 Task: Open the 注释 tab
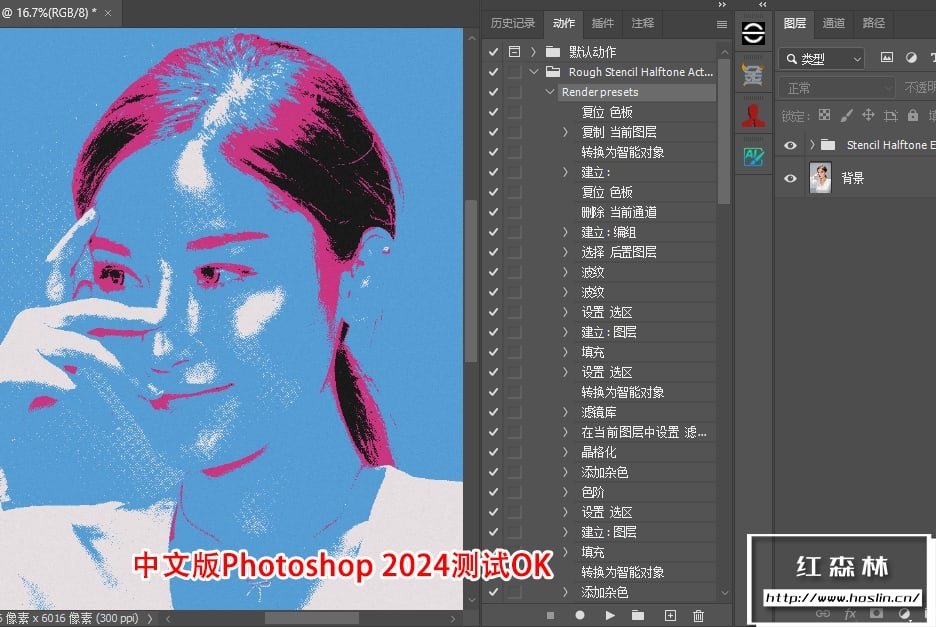click(643, 23)
